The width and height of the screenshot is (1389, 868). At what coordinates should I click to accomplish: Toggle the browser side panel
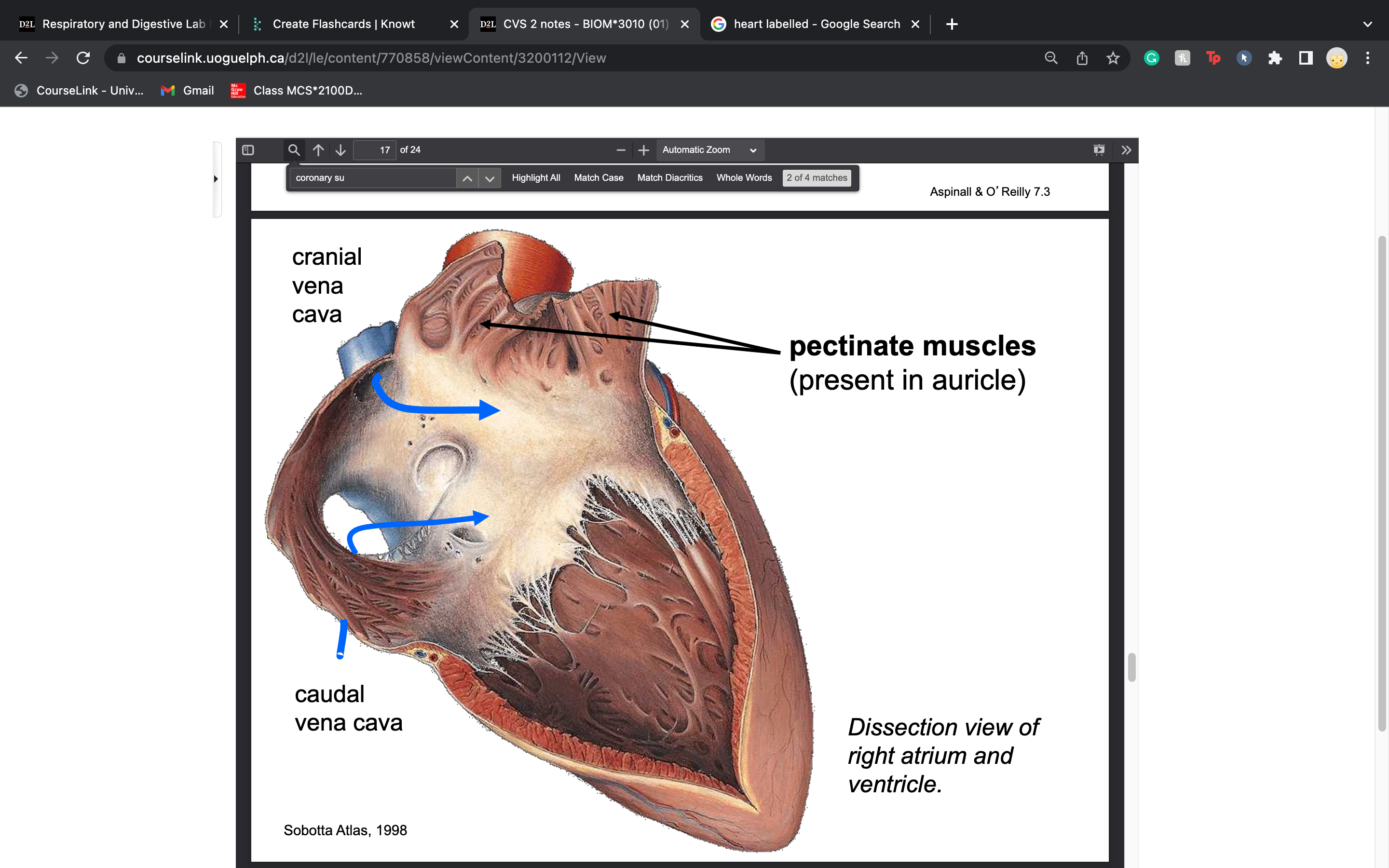pyautogui.click(x=1306, y=58)
